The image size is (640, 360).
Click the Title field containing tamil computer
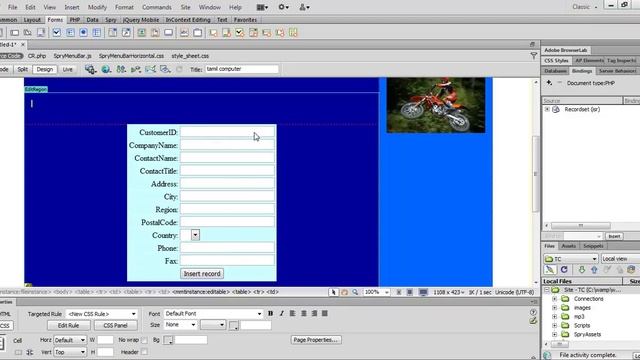click(x=242, y=69)
